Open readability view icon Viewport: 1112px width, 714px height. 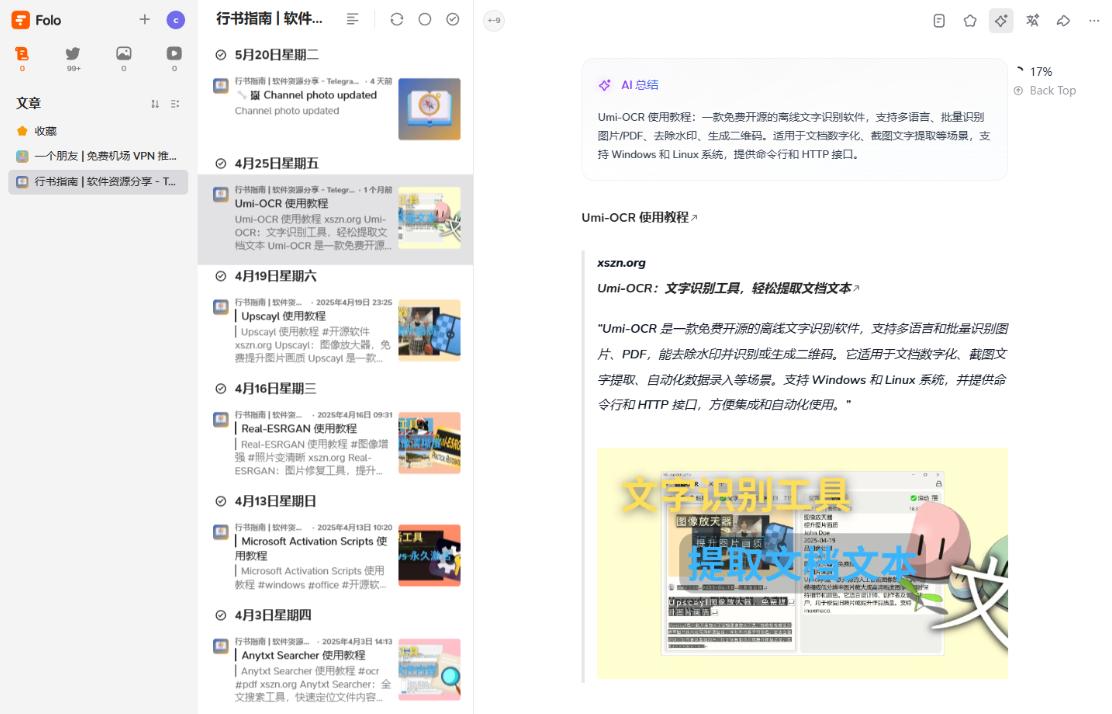938,20
